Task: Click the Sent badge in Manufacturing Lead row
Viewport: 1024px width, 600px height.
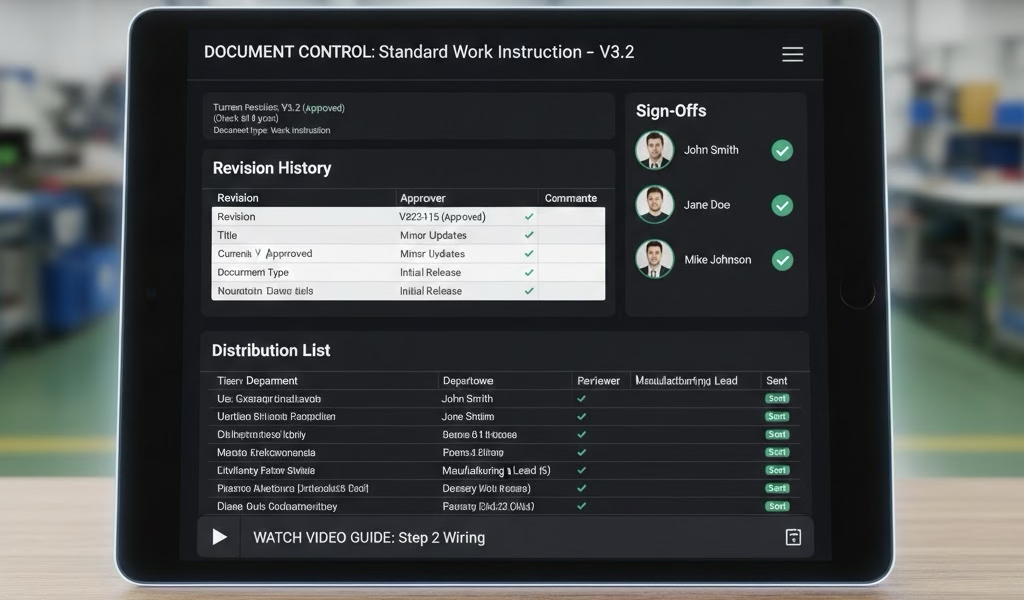Action: (777, 470)
